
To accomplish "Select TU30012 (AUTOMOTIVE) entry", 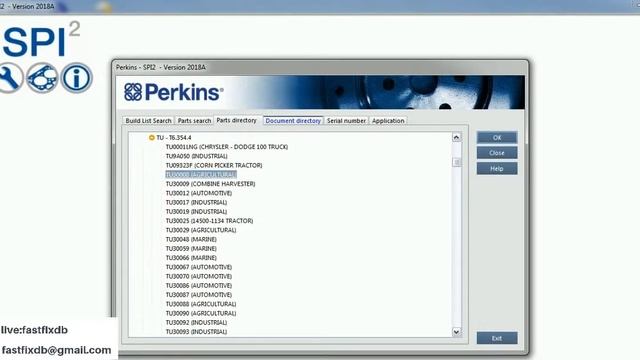I will pos(199,193).
